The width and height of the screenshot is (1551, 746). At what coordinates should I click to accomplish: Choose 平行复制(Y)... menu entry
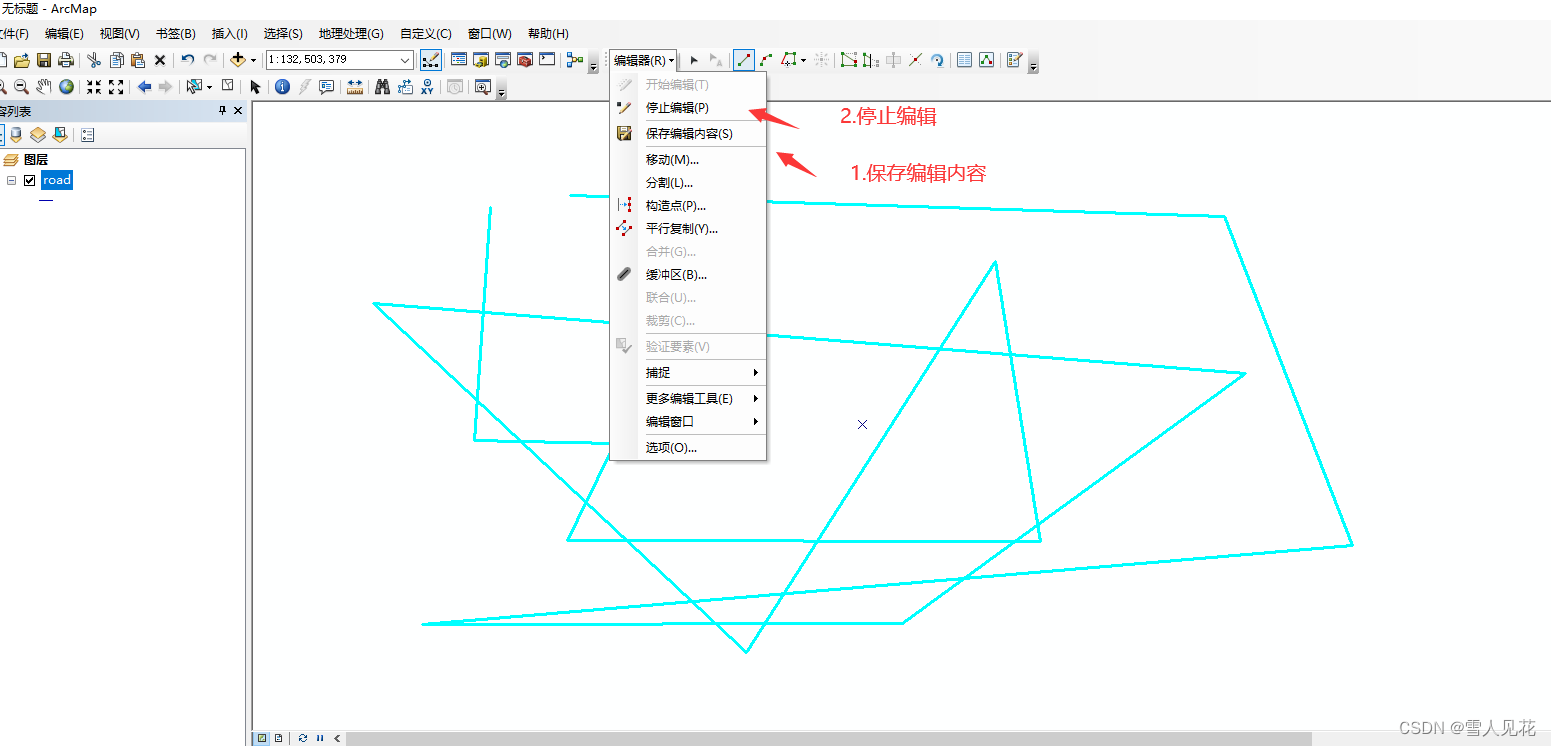688,229
